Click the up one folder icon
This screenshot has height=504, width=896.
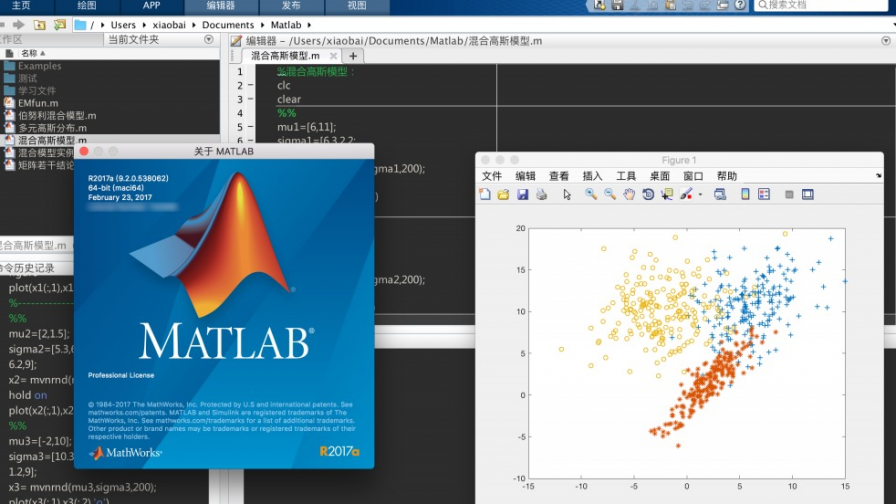point(39,25)
